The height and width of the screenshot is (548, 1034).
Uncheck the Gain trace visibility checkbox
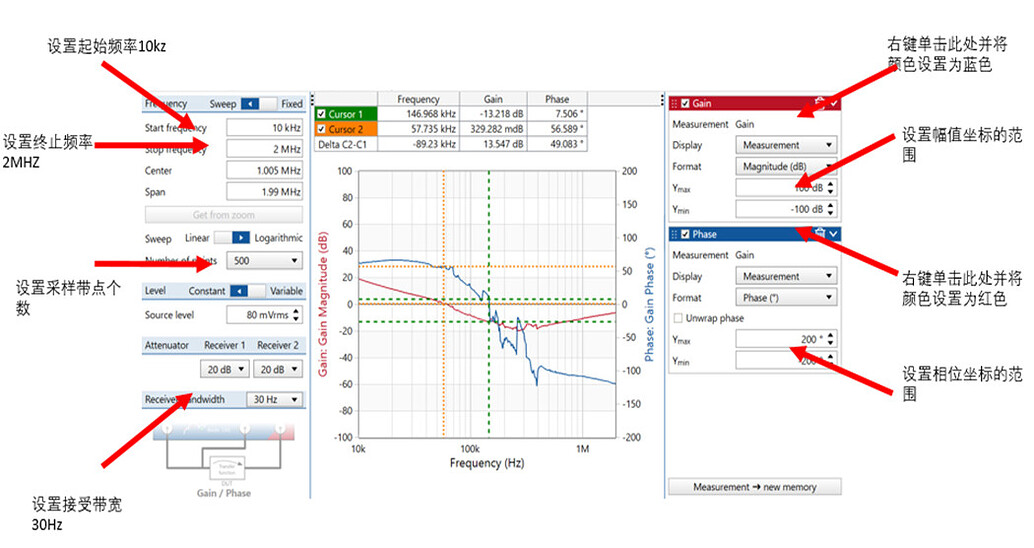(685, 103)
